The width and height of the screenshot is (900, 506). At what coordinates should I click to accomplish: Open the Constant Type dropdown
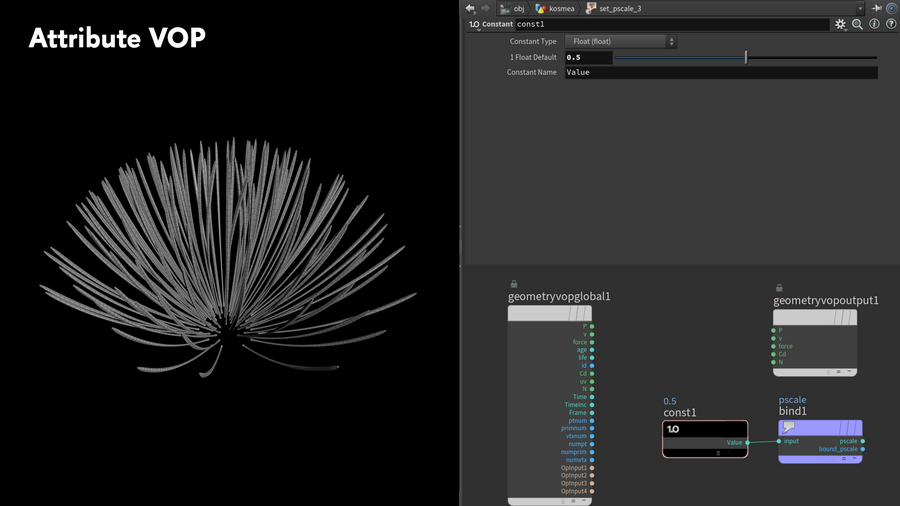click(x=620, y=42)
